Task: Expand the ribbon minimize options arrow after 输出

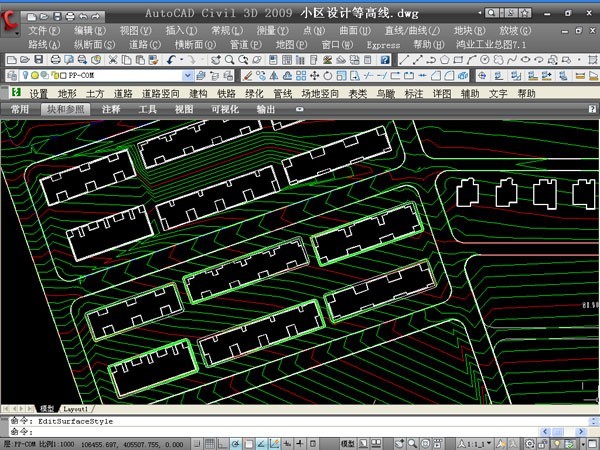Action: click(x=299, y=109)
